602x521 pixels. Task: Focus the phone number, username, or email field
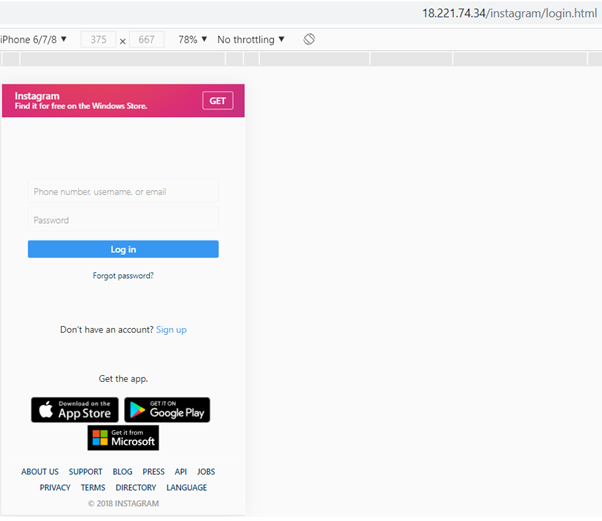pyautogui.click(x=123, y=191)
